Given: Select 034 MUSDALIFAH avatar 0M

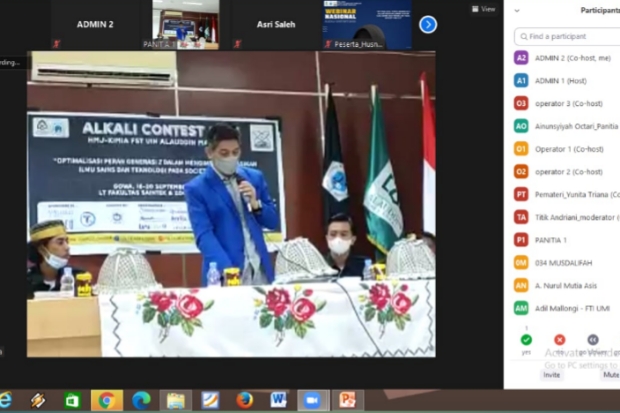Looking at the screenshot, I should pos(521,263).
